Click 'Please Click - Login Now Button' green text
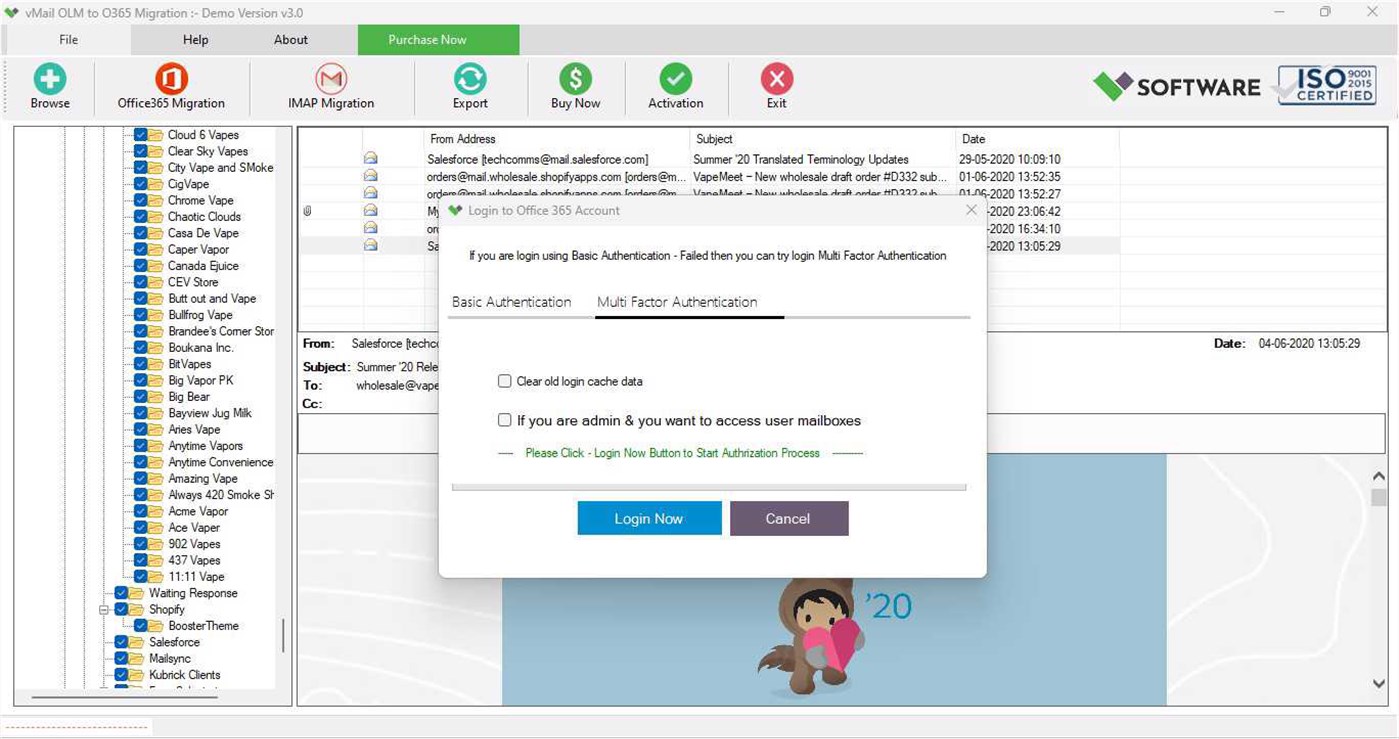The width and height of the screenshot is (1399, 739). click(x=673, y=453)
